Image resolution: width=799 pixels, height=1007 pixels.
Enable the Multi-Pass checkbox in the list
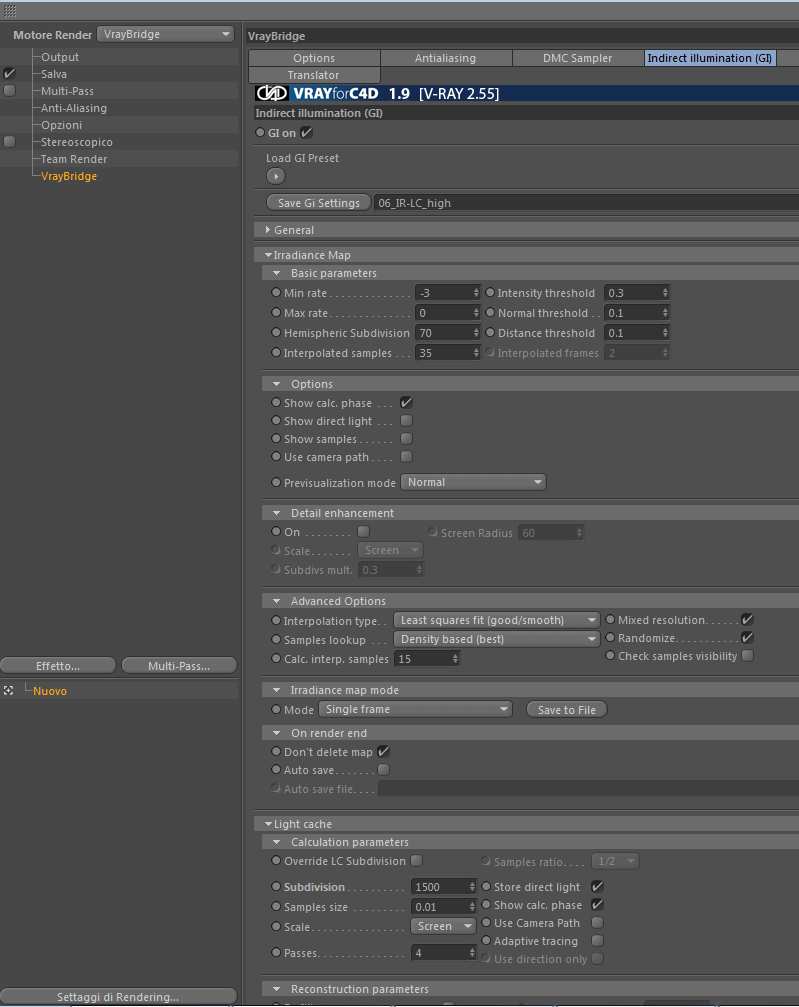(10, 91)
